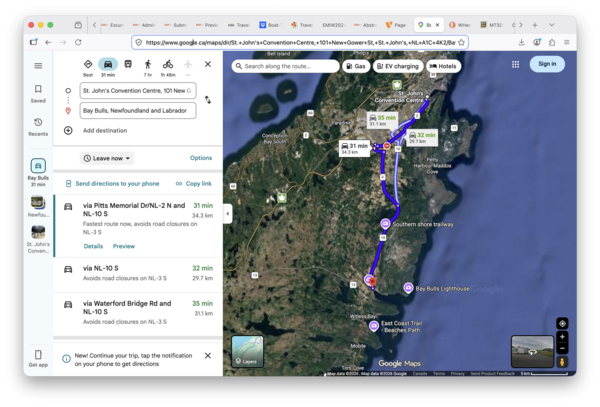Click the Pegman Street View icon
Screen dimensions: 600x407
562,362
